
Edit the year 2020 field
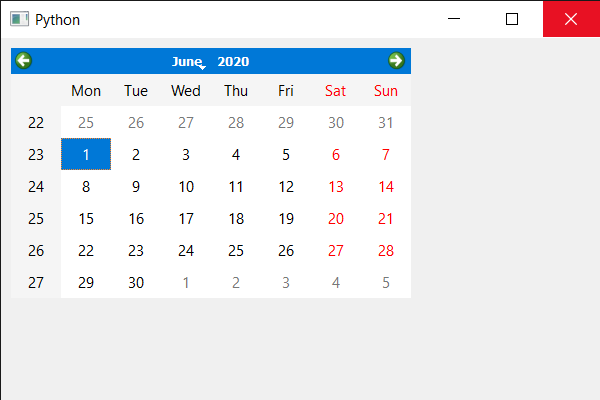[x=233, y=61]
